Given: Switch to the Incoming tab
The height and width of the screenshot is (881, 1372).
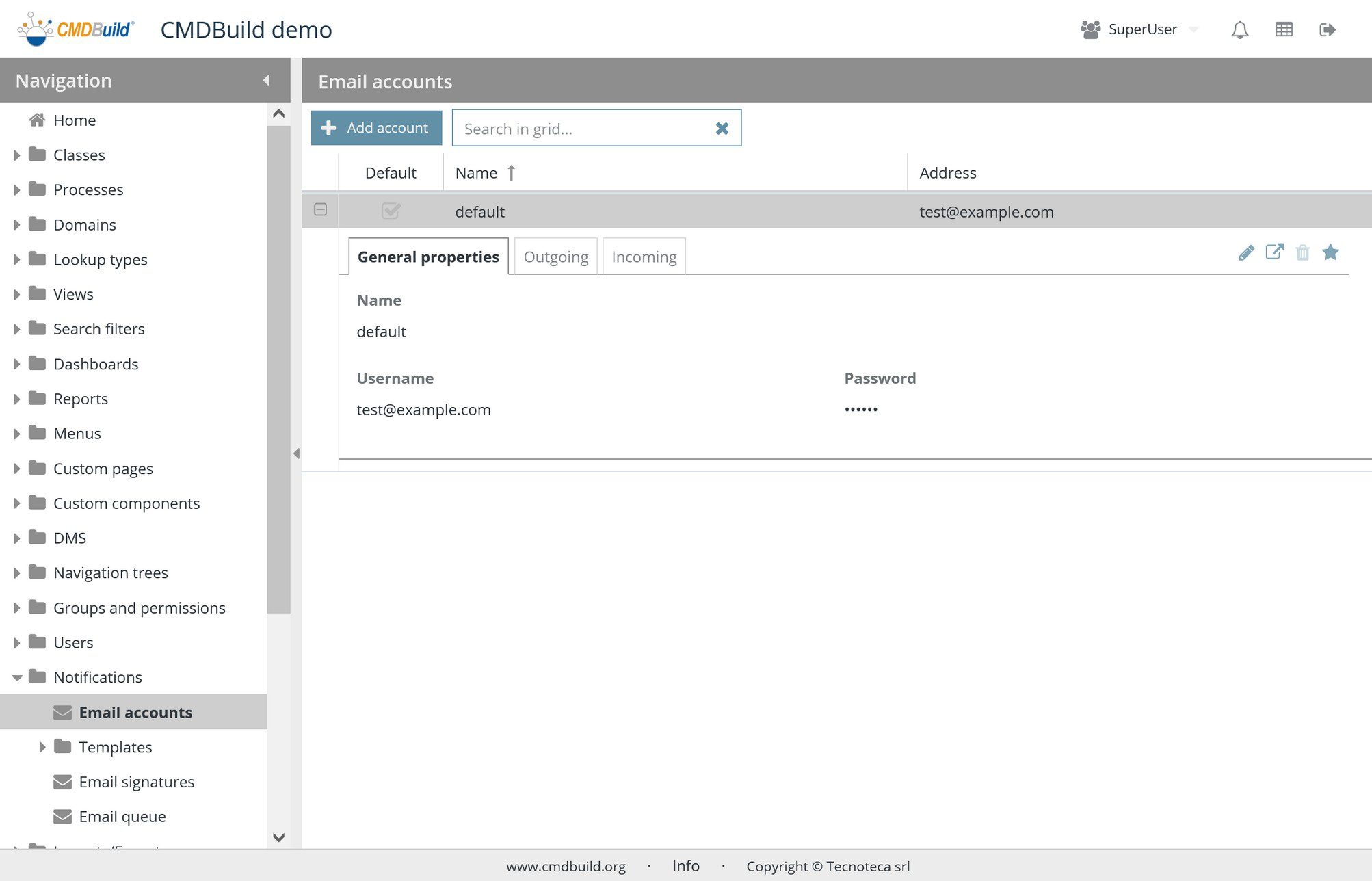Looking at the screenshot, I should click(644, 257).
